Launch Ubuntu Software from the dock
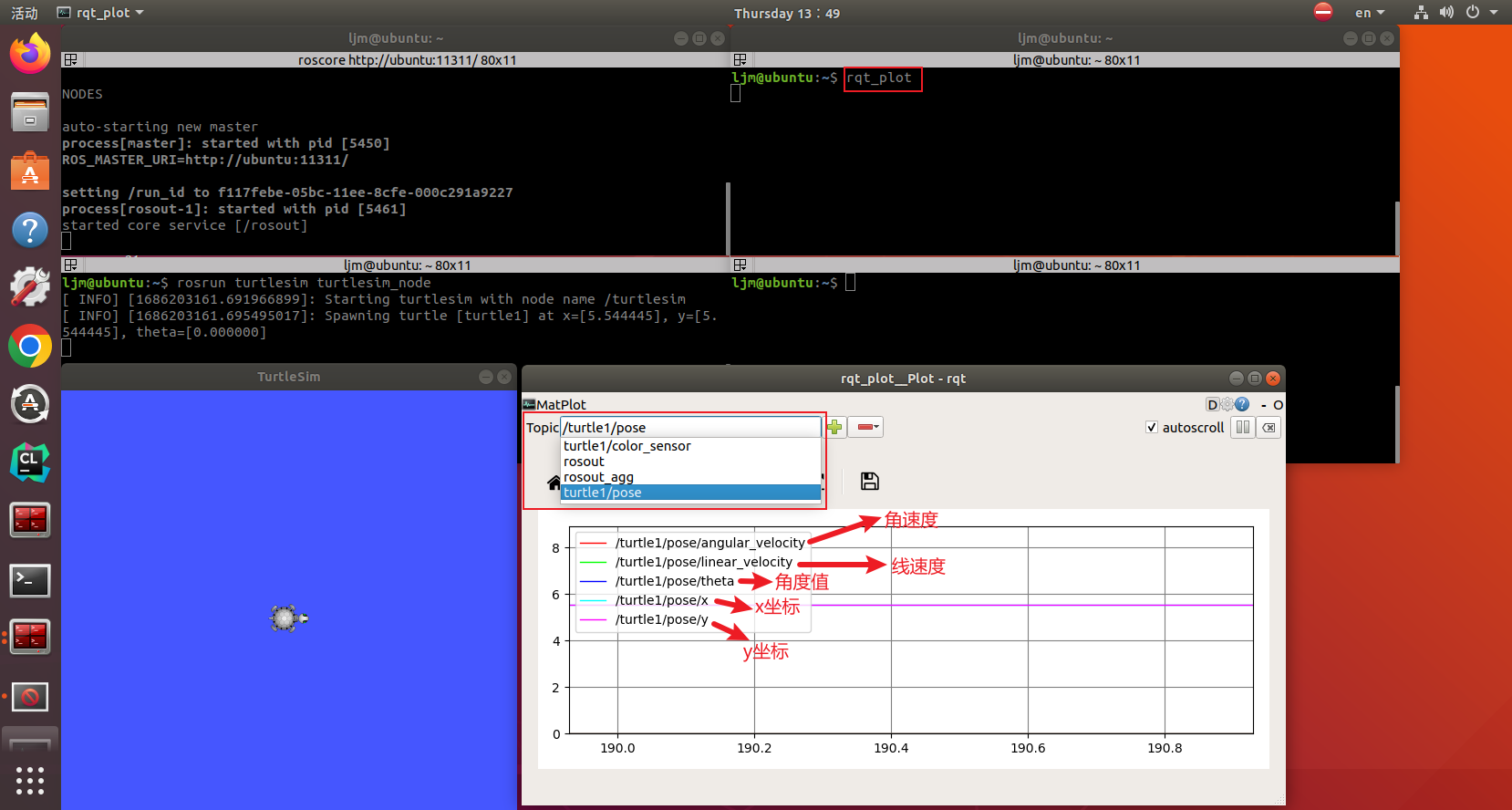Image resolution: width=1512 pixels, height=810 pixels. pos(30,171)
